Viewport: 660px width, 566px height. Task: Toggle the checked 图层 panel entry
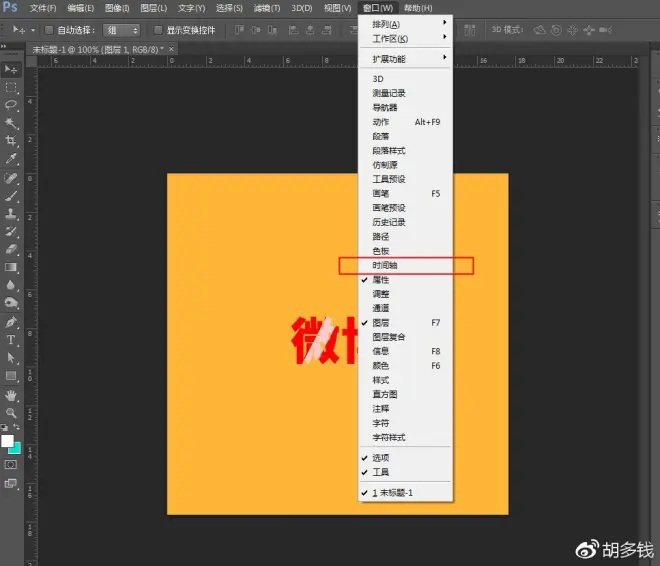coord(406,323)
